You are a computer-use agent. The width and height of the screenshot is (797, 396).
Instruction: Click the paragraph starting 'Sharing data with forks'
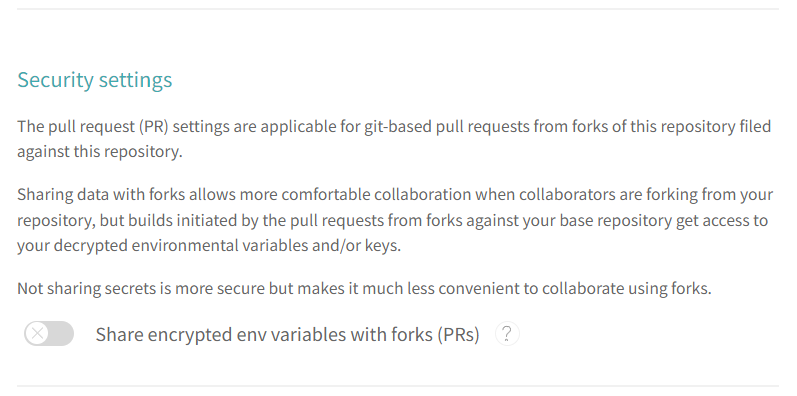395,220
